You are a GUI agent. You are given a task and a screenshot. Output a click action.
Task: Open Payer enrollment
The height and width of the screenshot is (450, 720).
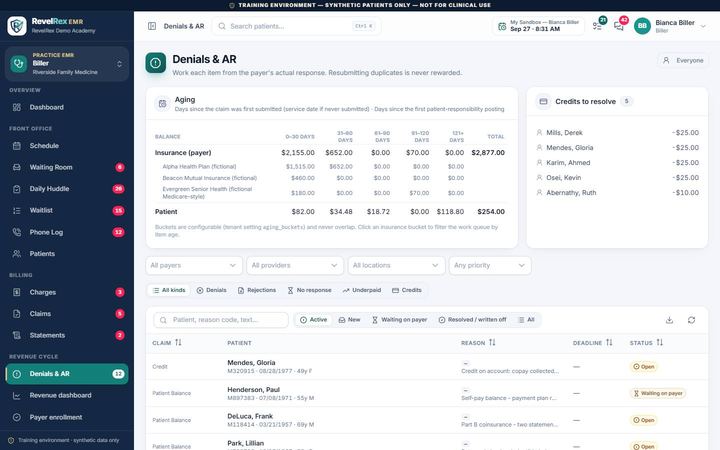(x=67, y=417)
